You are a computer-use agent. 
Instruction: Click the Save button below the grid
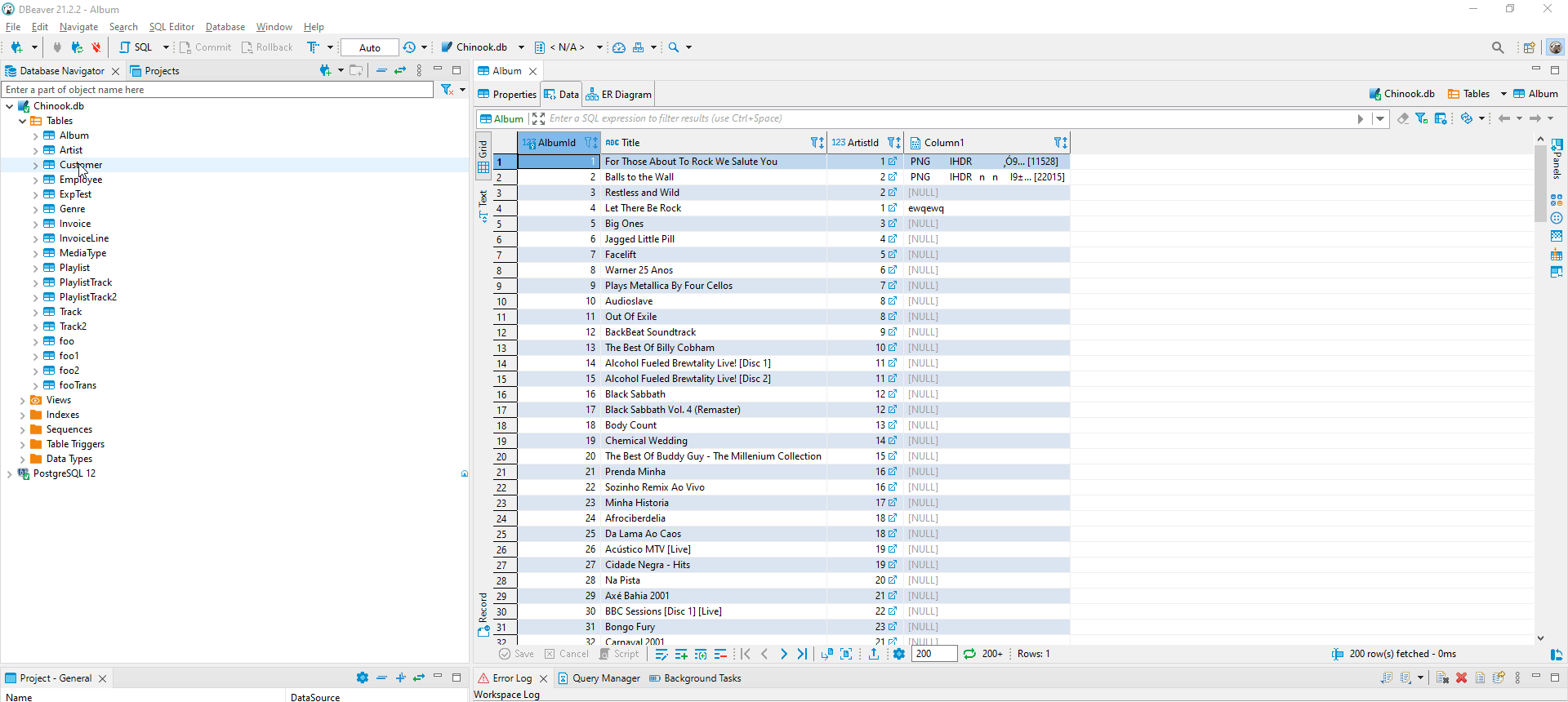click(x=516, y=654)
